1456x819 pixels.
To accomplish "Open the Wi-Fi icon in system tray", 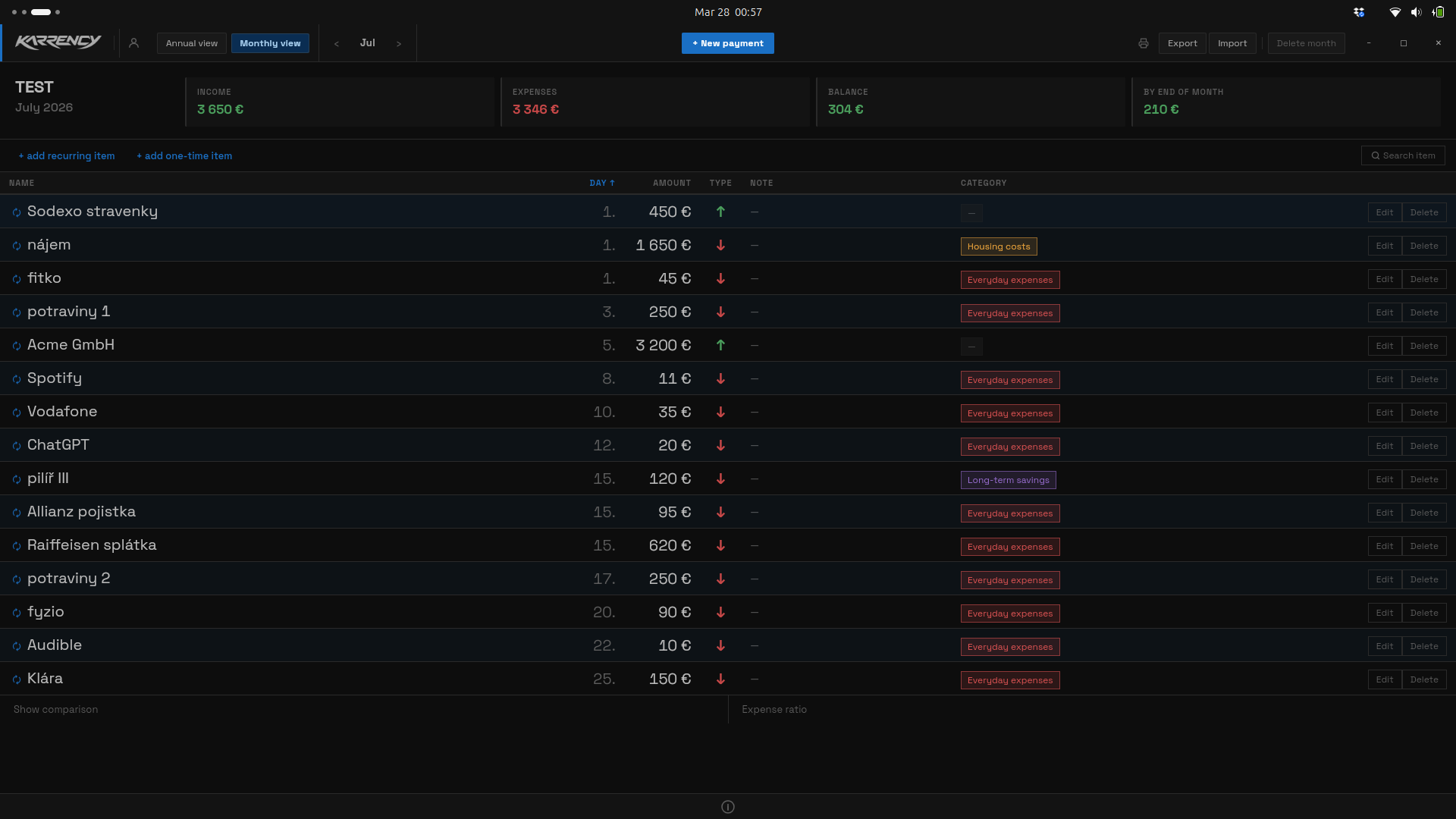I will point(1395,12).
